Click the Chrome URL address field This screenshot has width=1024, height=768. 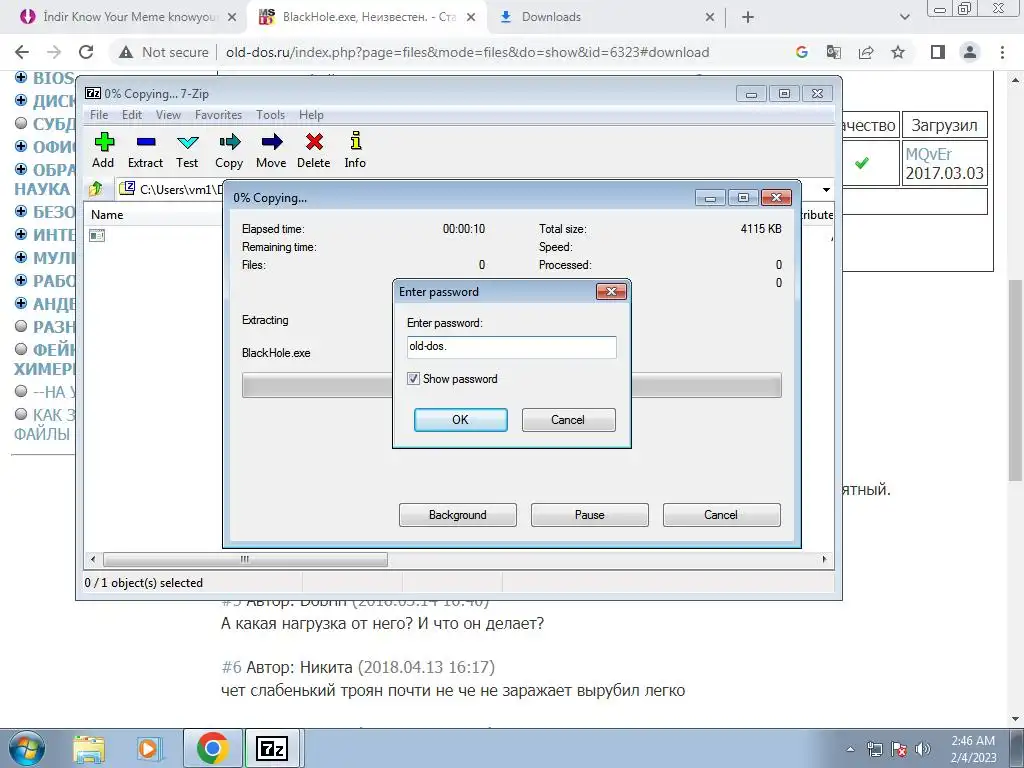point(468,52)
